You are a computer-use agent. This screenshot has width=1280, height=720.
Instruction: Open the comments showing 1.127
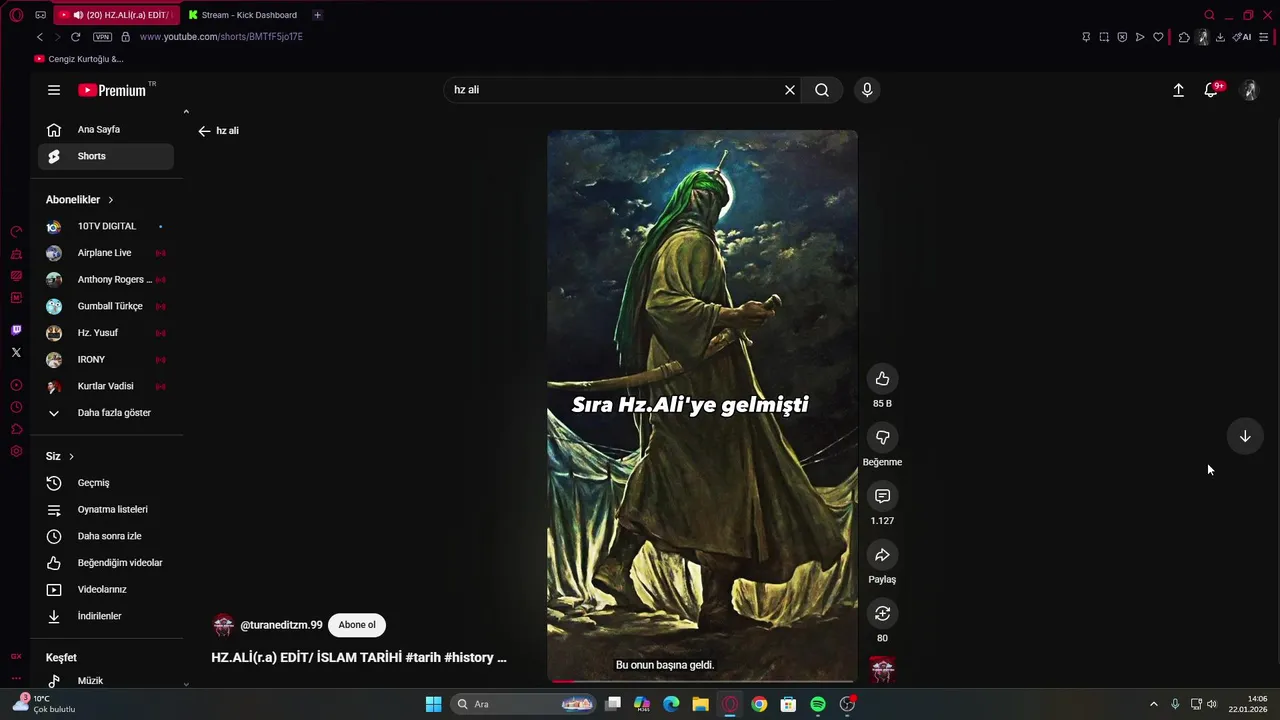(x=882, y=496)
